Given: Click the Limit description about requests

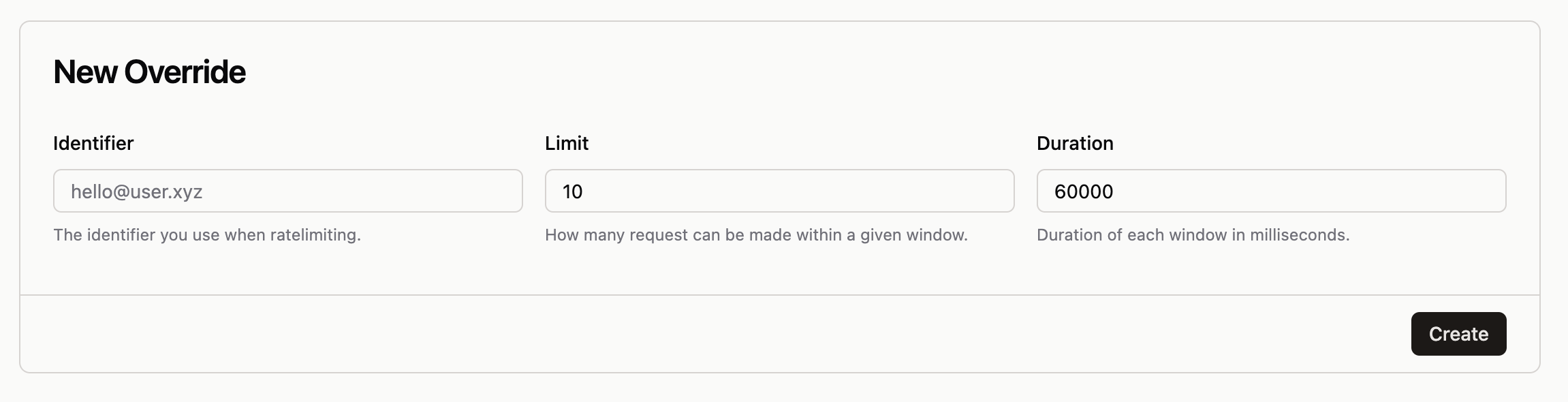Looking at the screenshot, I should click(x=756, y=235).
